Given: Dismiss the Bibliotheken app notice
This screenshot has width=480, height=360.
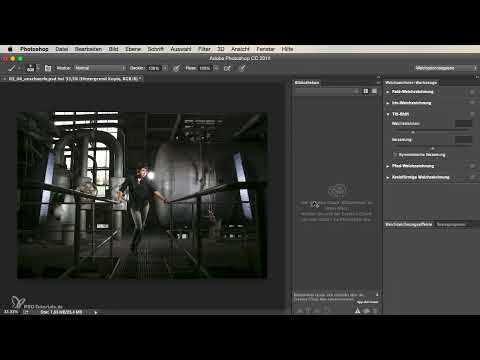Looking at the screenshot, I should (377, 295).
